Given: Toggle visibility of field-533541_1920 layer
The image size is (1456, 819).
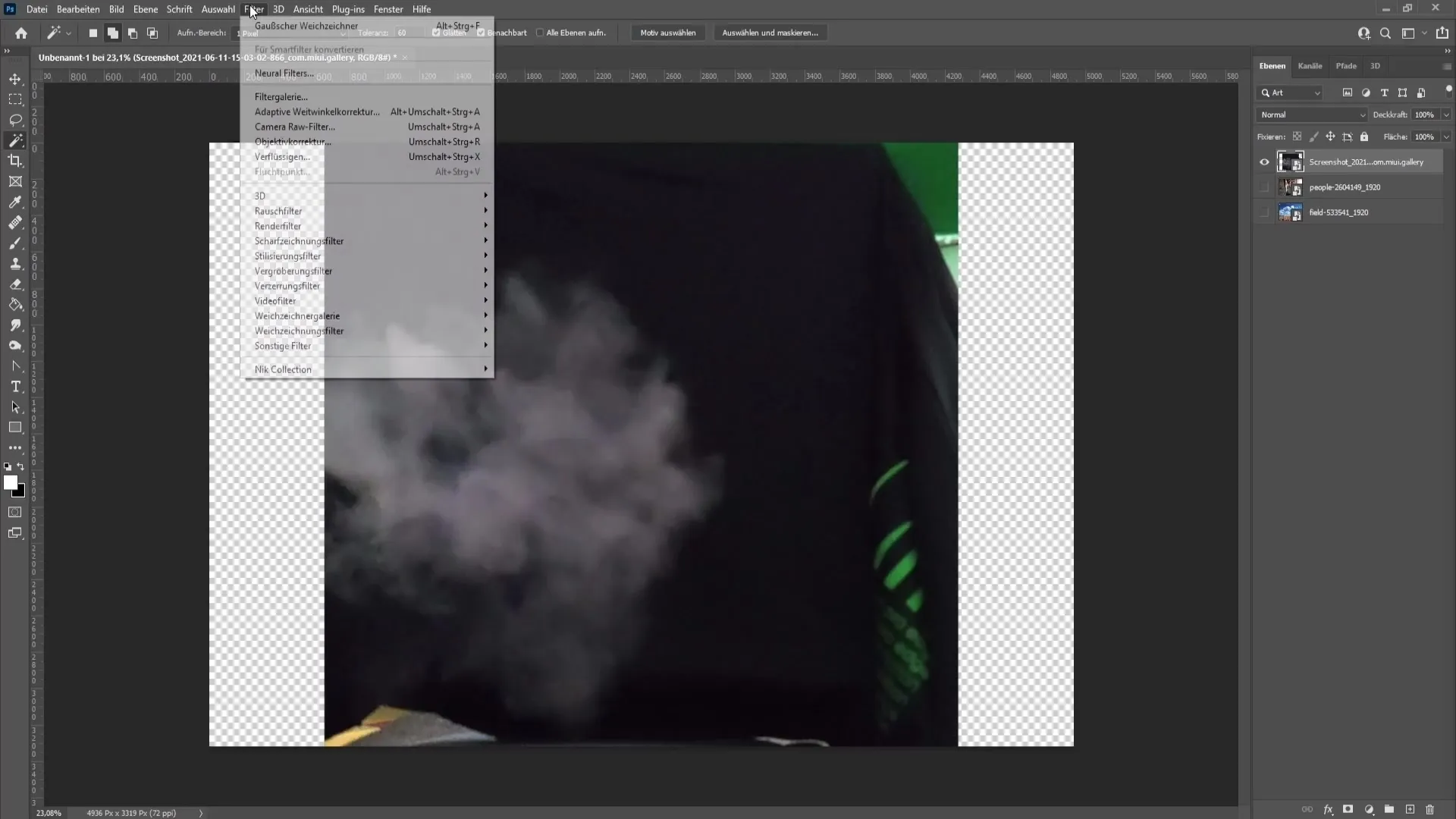Looking at the screenshot, I should pos(1264,212).
